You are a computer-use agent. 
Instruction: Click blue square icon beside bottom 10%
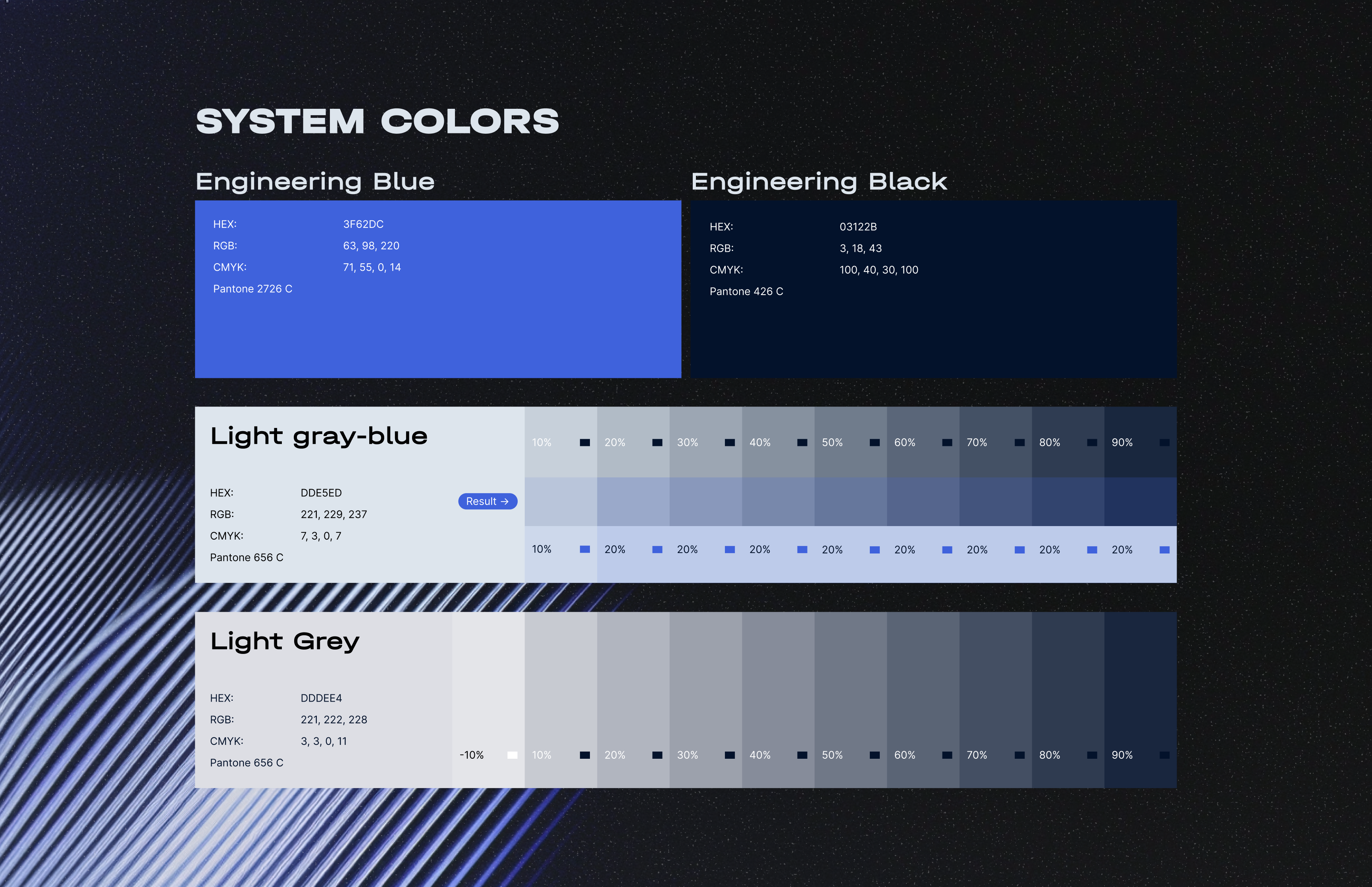(x=584, y=550)
